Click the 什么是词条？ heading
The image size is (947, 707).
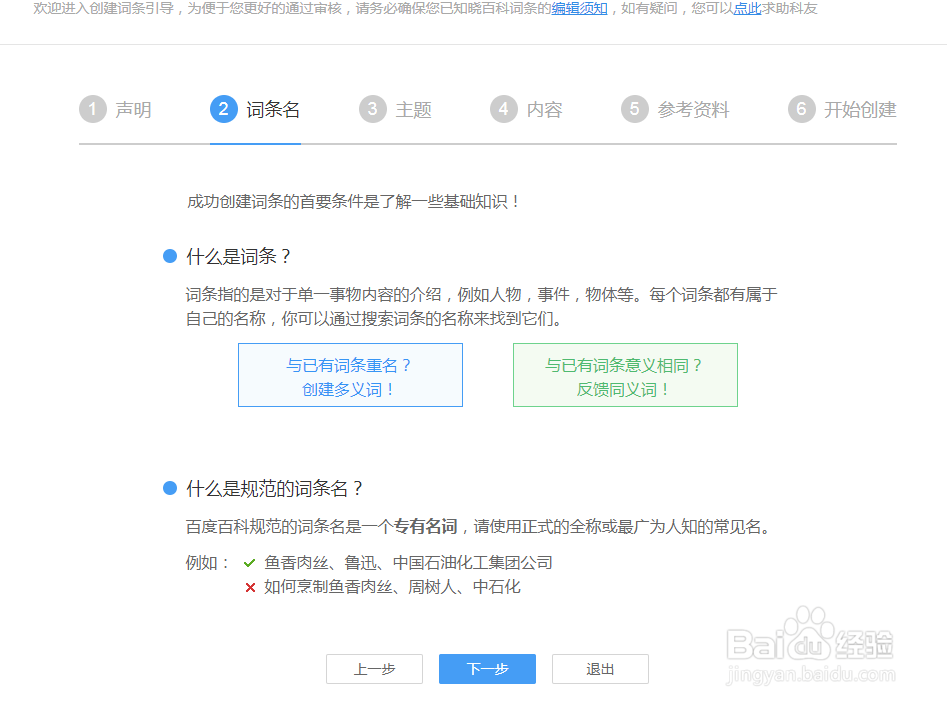[x=239, y=257]
